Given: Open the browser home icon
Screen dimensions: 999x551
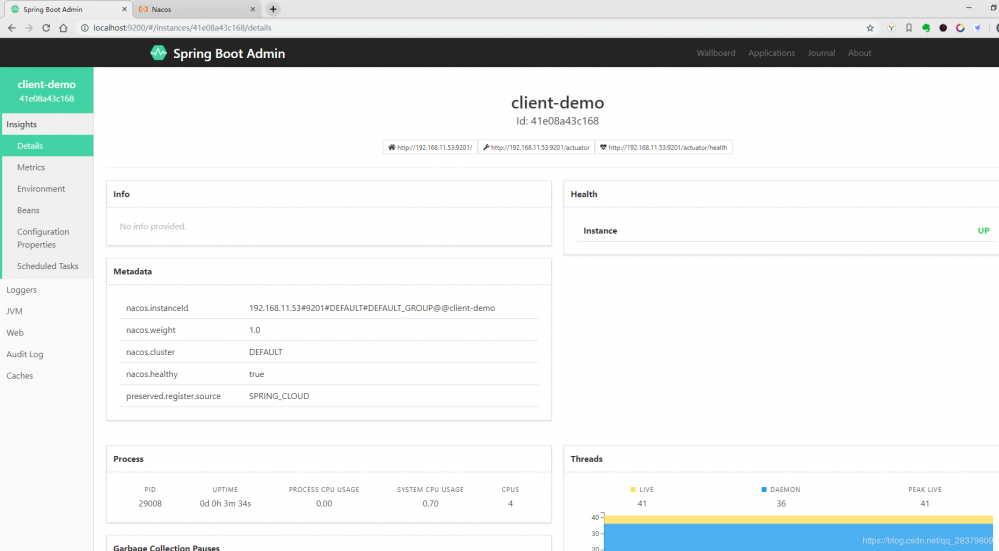Looking at the screenshot, I should coord(63,28).
